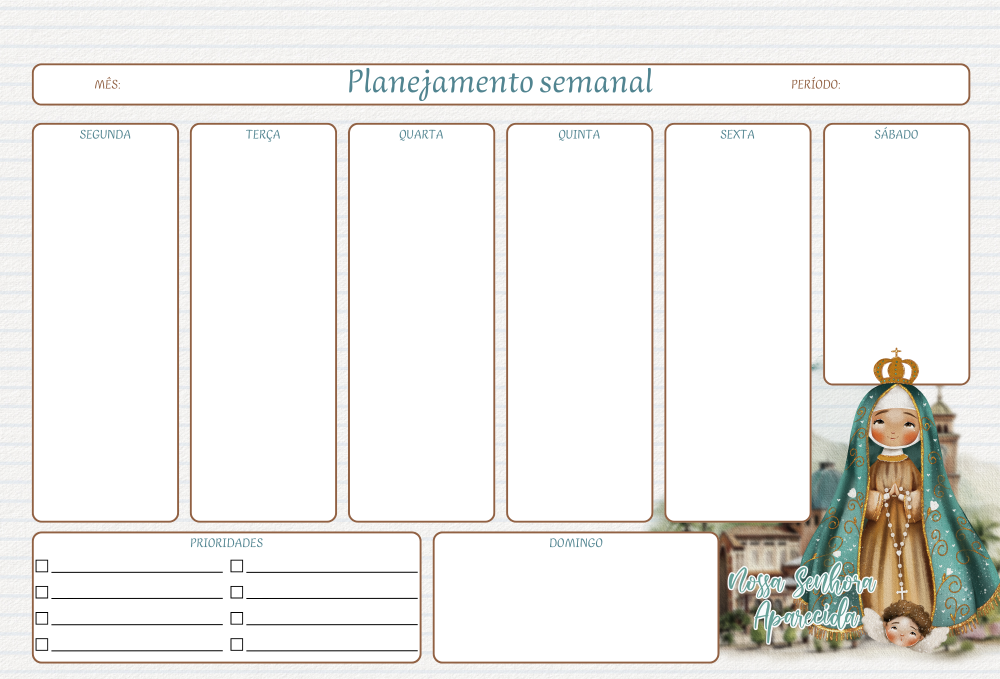Image resolution: width=1000 pixels, height=679 pixels.
Task: Tick the bottom-right Prioridades checkbox
Action: click(237, 645)
